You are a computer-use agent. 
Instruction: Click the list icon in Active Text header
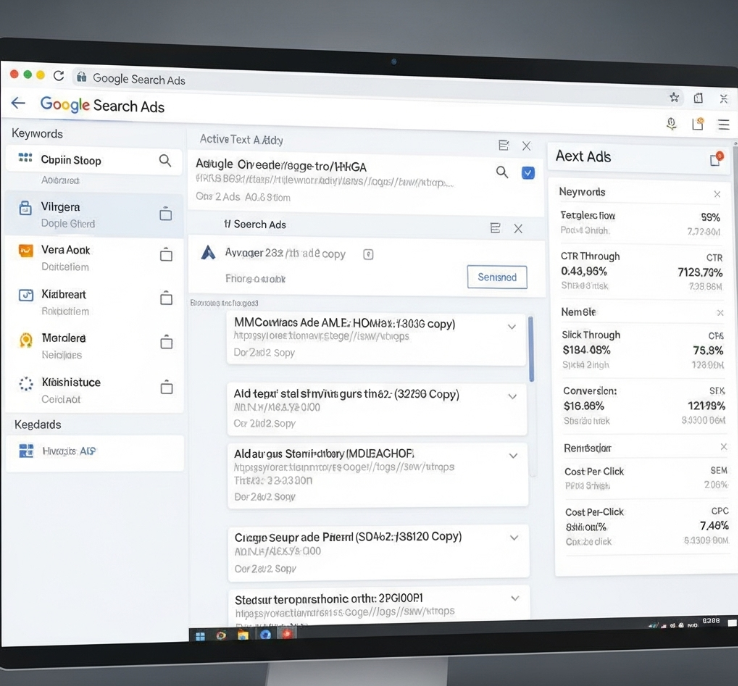[504, 145]
